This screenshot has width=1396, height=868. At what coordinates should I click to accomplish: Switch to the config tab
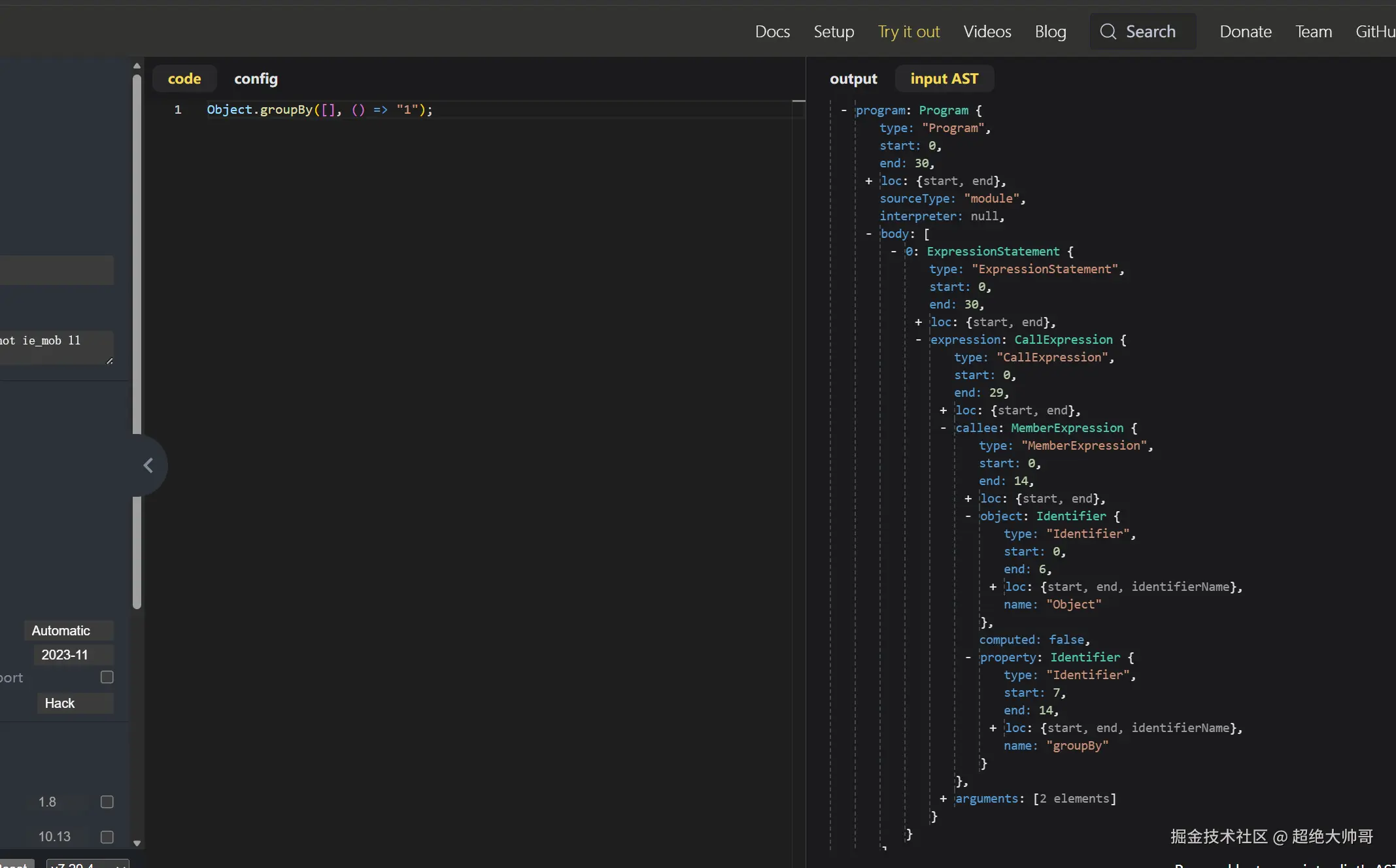(x=256, y=78)
